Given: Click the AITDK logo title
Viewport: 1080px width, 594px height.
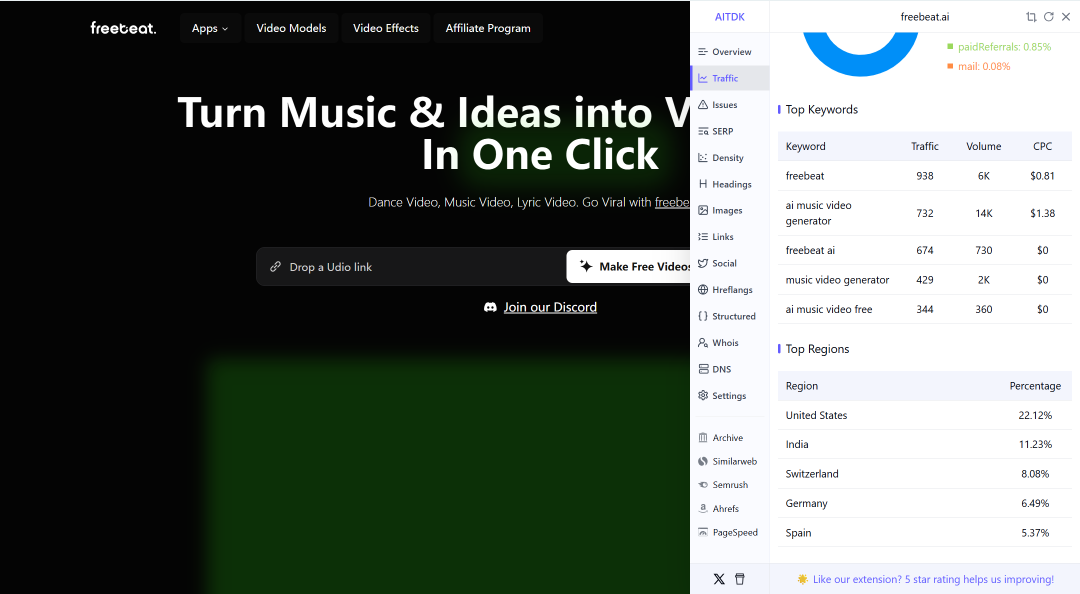Looking at the screenshot, I should pyautogui.click(x=729, y=17).
